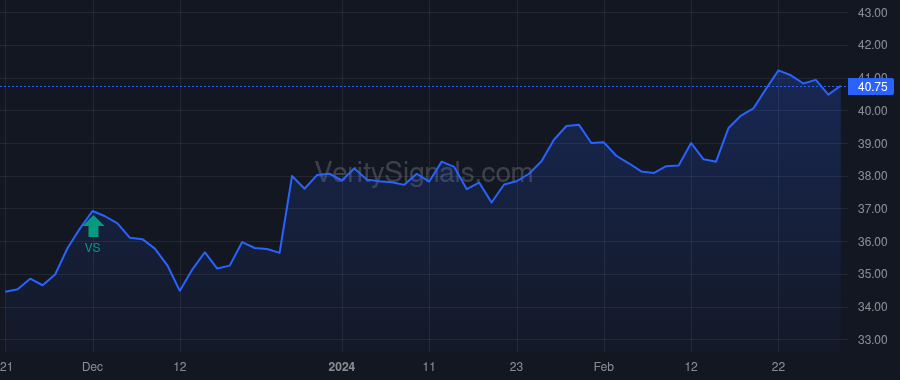
Task: Click the green VS signal arrow marker
Action: [x=93, y=226]
